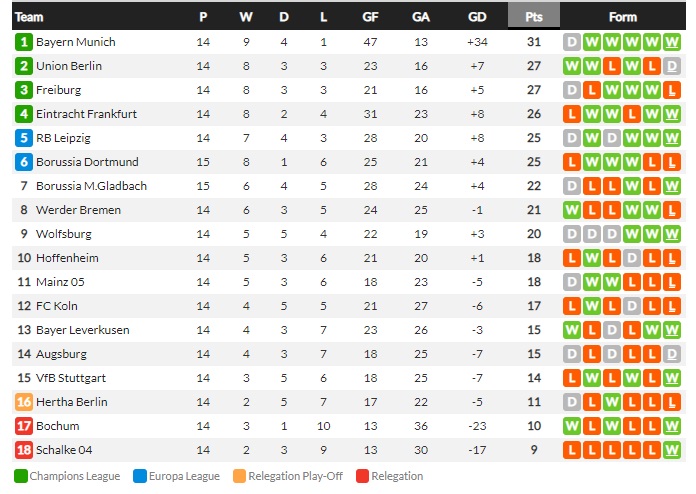The height and width of the screenshot is (494, 696).
Task: Click Hertha Berlin's orange position 16 badge
Action: 24,402
